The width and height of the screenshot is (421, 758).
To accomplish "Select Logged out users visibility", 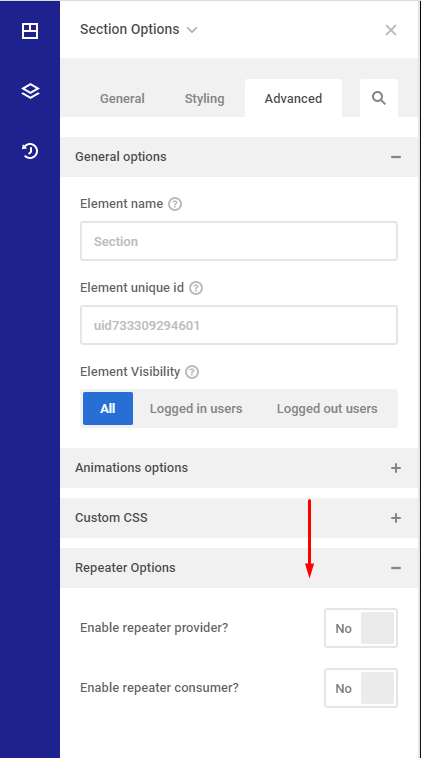I will pos(327,408).
